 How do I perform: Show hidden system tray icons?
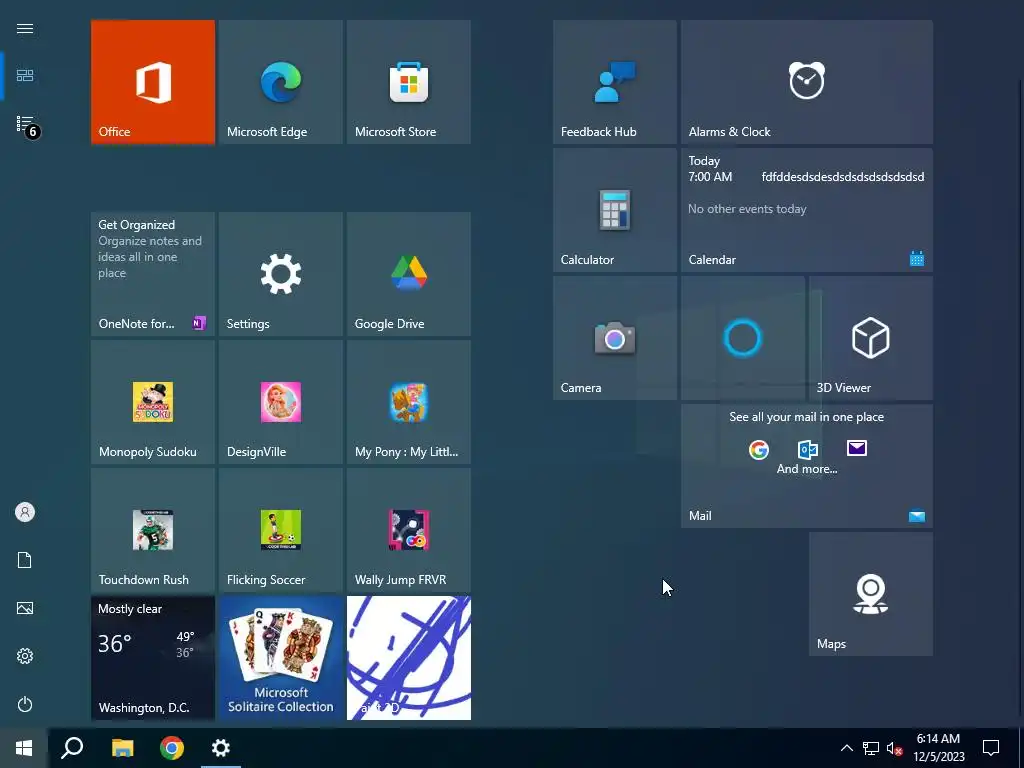[846, 748]
